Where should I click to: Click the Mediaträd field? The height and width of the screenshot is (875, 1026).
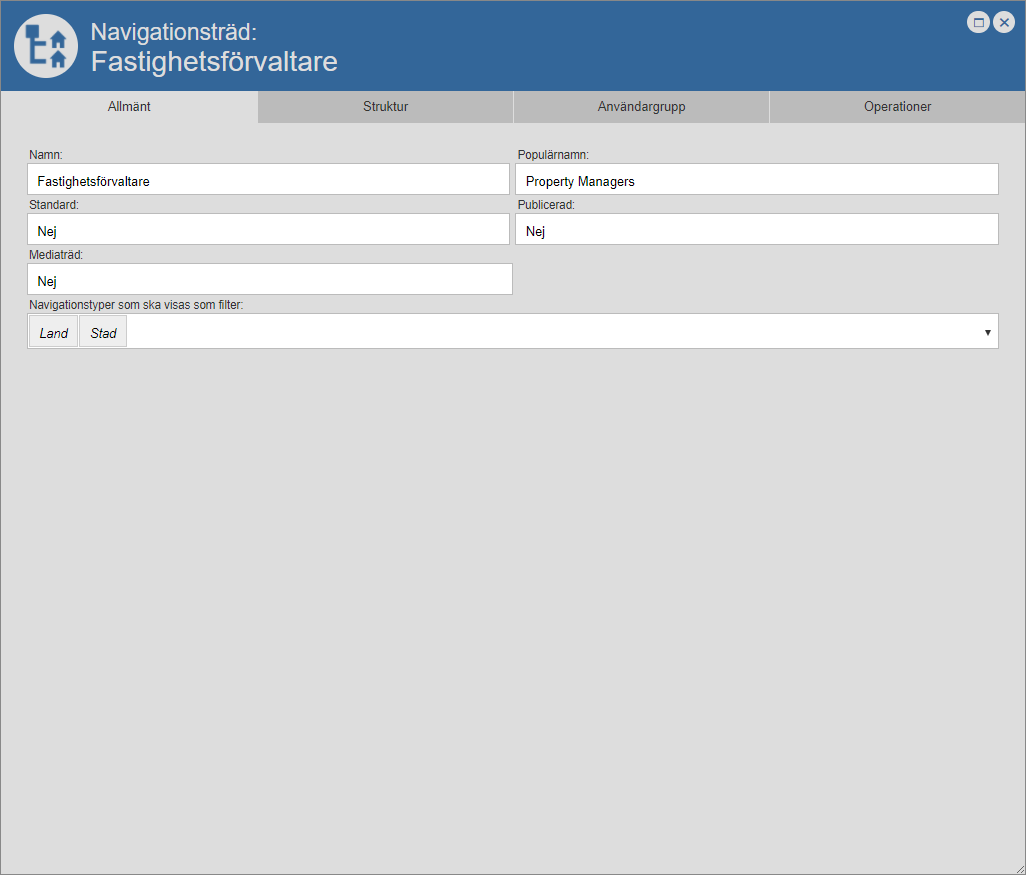270,280
